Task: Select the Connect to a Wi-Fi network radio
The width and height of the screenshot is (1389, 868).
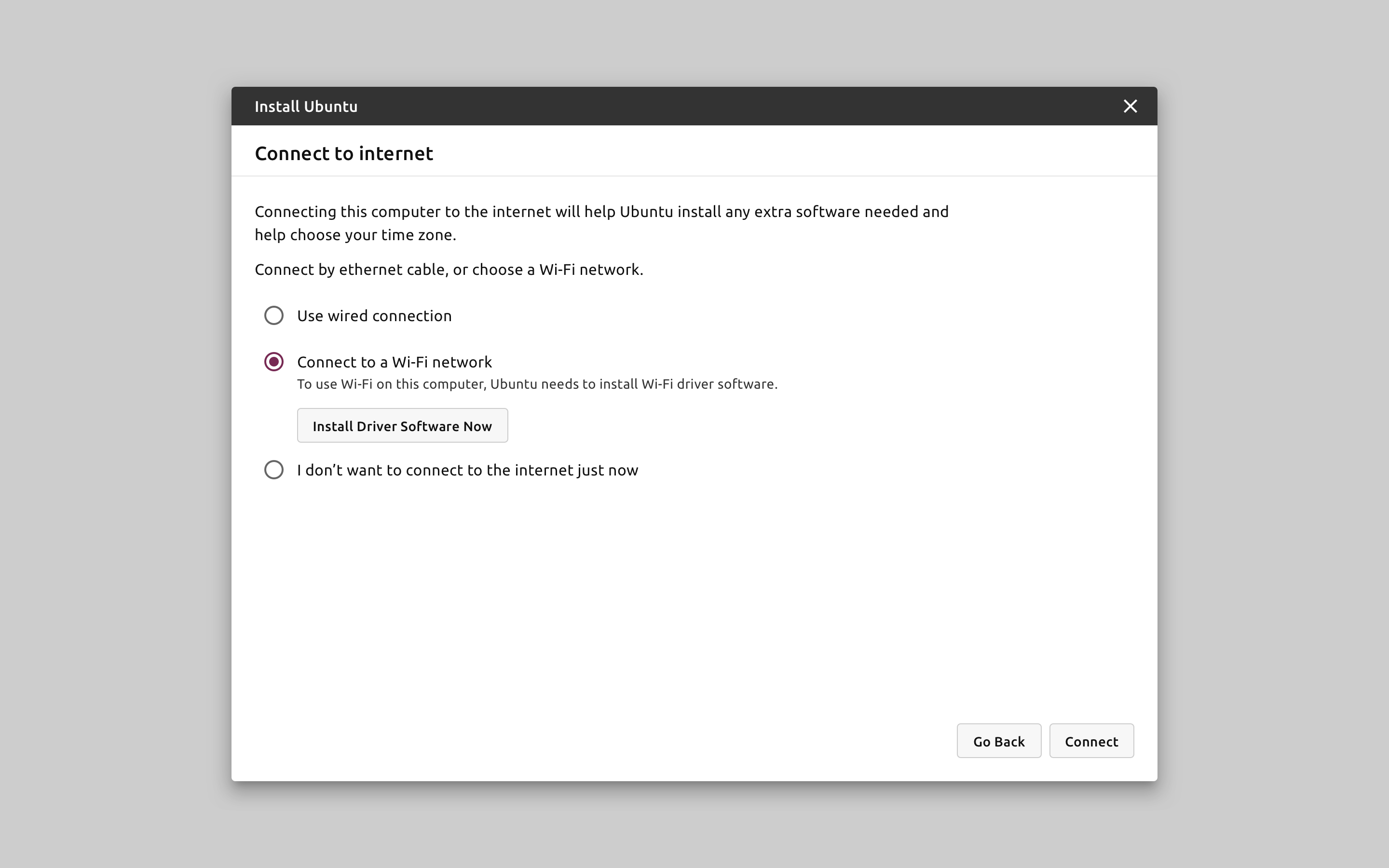Action: [x=274, y=362]
